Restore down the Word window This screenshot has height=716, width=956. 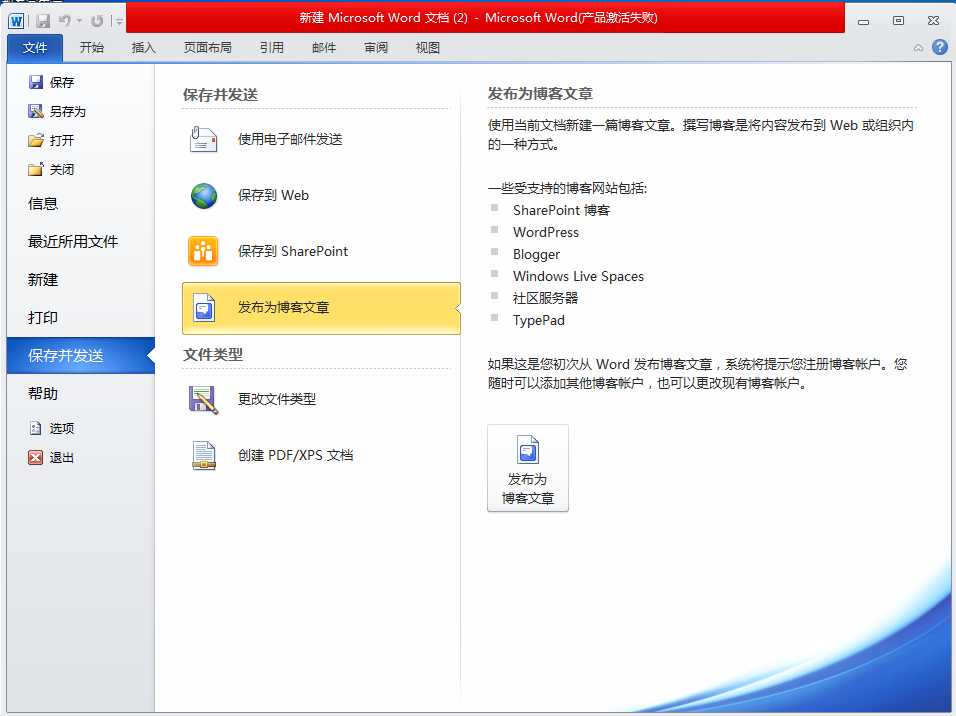pos(898,20)
